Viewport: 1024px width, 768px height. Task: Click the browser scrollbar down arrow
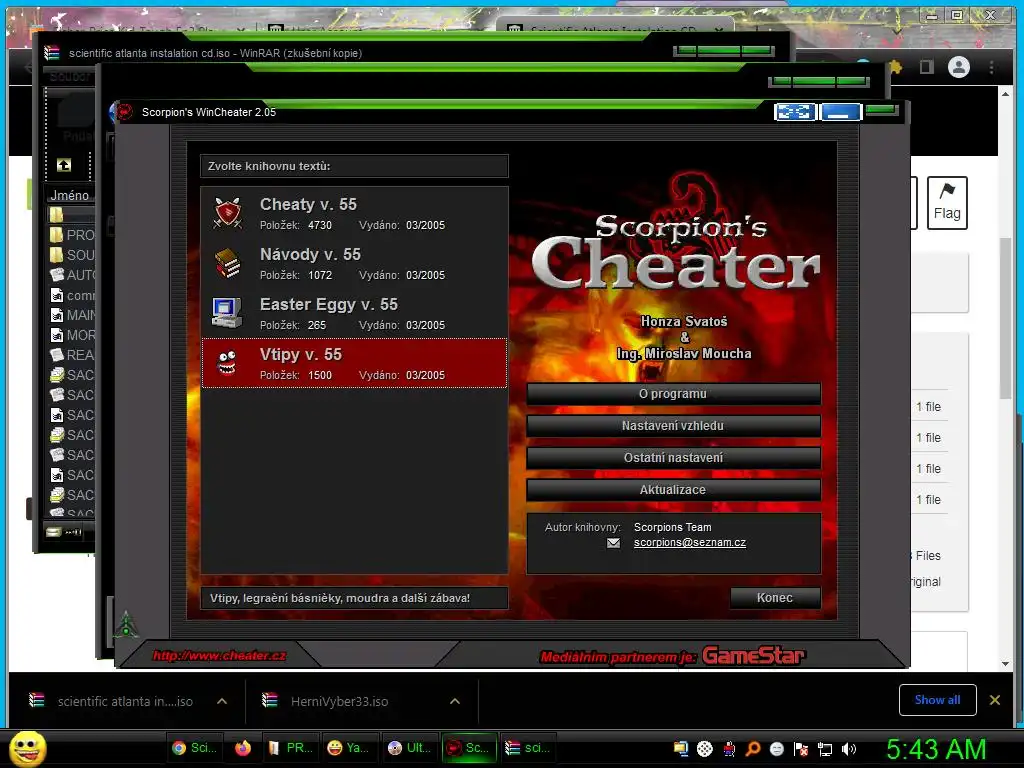1006,664
